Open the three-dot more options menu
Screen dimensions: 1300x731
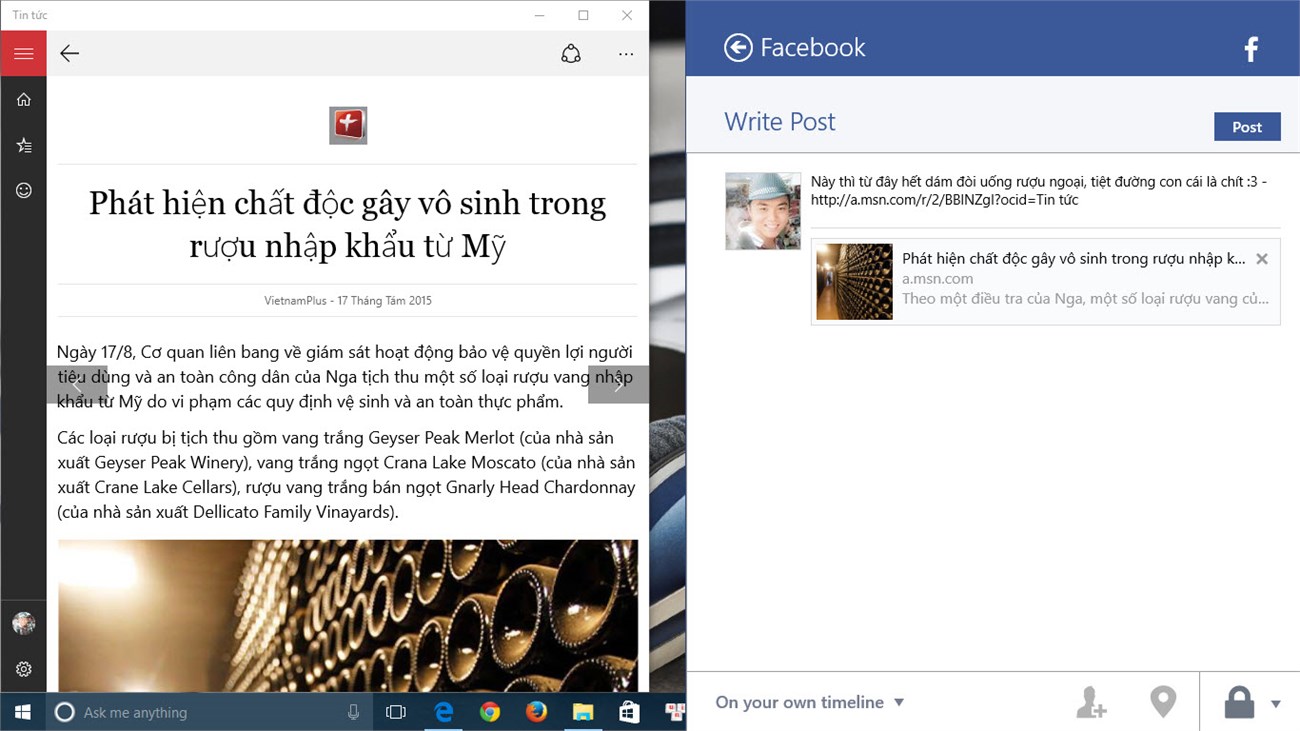click(626, 54)
